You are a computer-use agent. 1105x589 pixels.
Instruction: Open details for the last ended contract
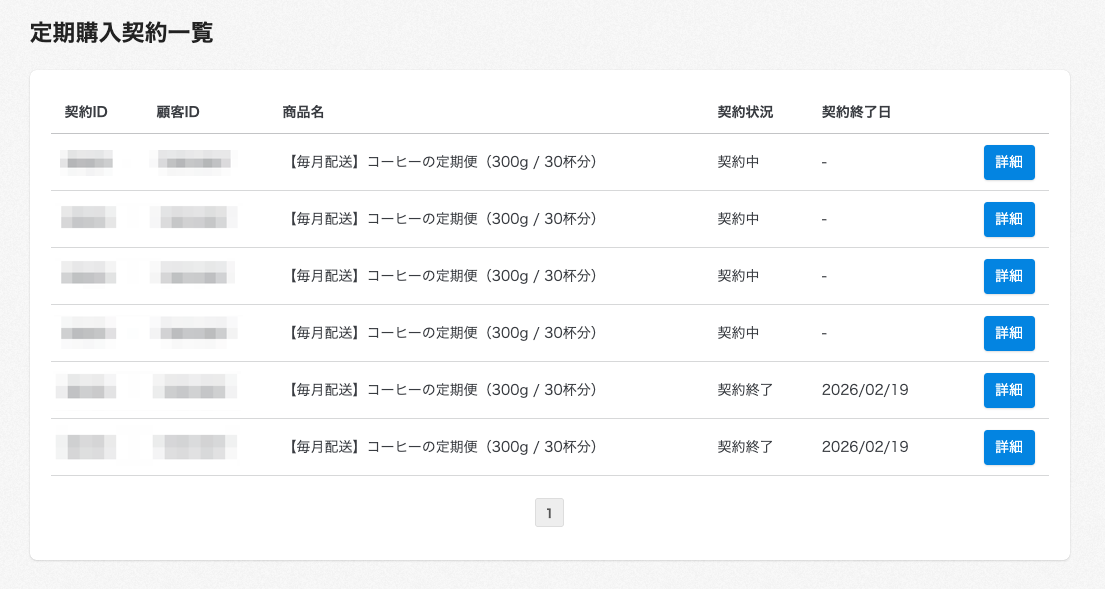click(1008, 447)
